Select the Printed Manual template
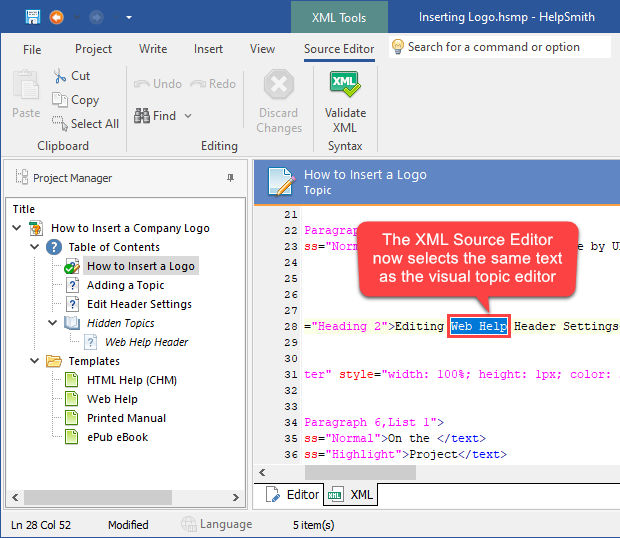The width and height of the screenshot is (620, 538). pyautogui.click(x=126, y=418)
